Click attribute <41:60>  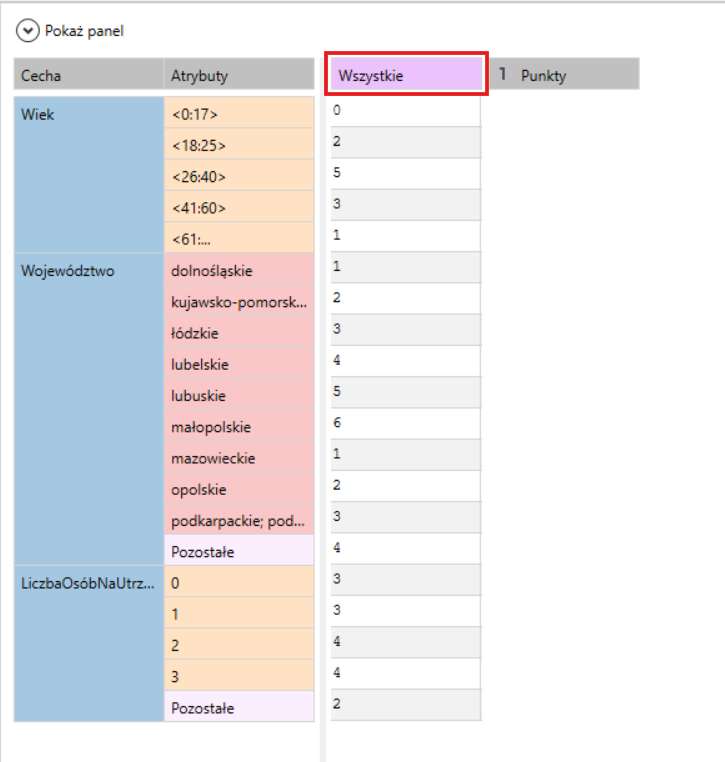pos(239,206)
